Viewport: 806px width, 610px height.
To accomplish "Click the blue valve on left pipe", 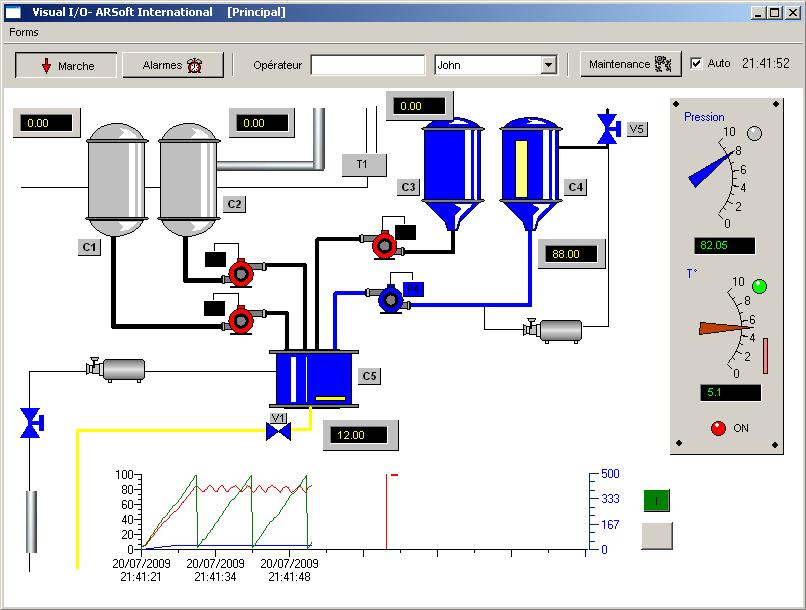I will point(31,423).
